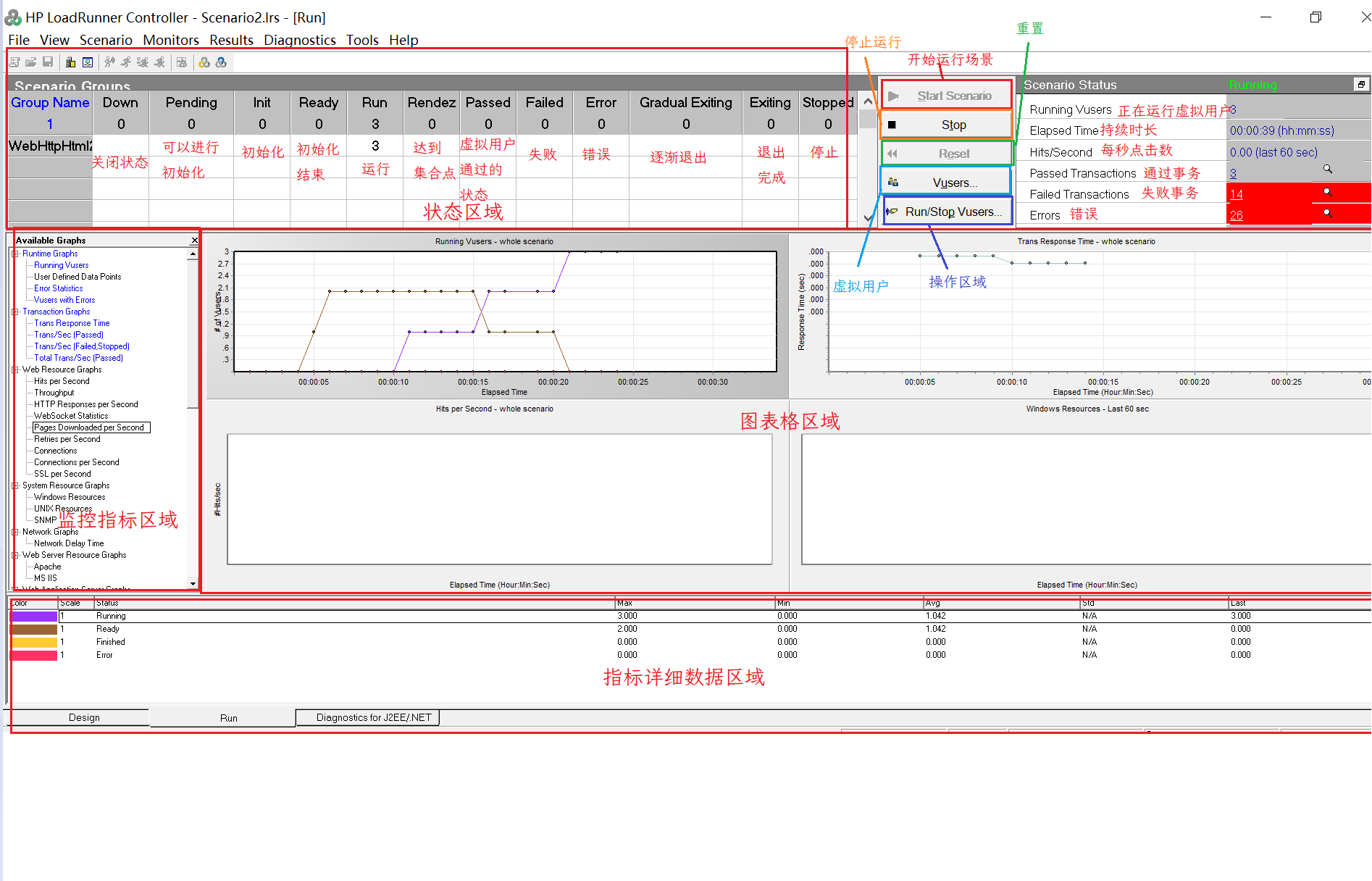The image size is (1372, 881).
Task: Select Pages Downloaded per Second item
Action: [91, 427]
